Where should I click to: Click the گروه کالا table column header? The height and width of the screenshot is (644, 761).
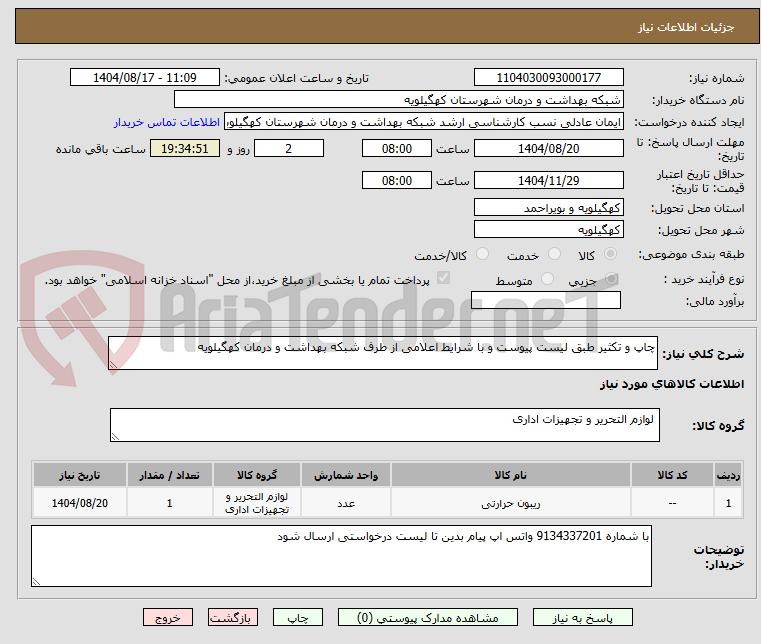pyautogui.click(x=257, y=475)
